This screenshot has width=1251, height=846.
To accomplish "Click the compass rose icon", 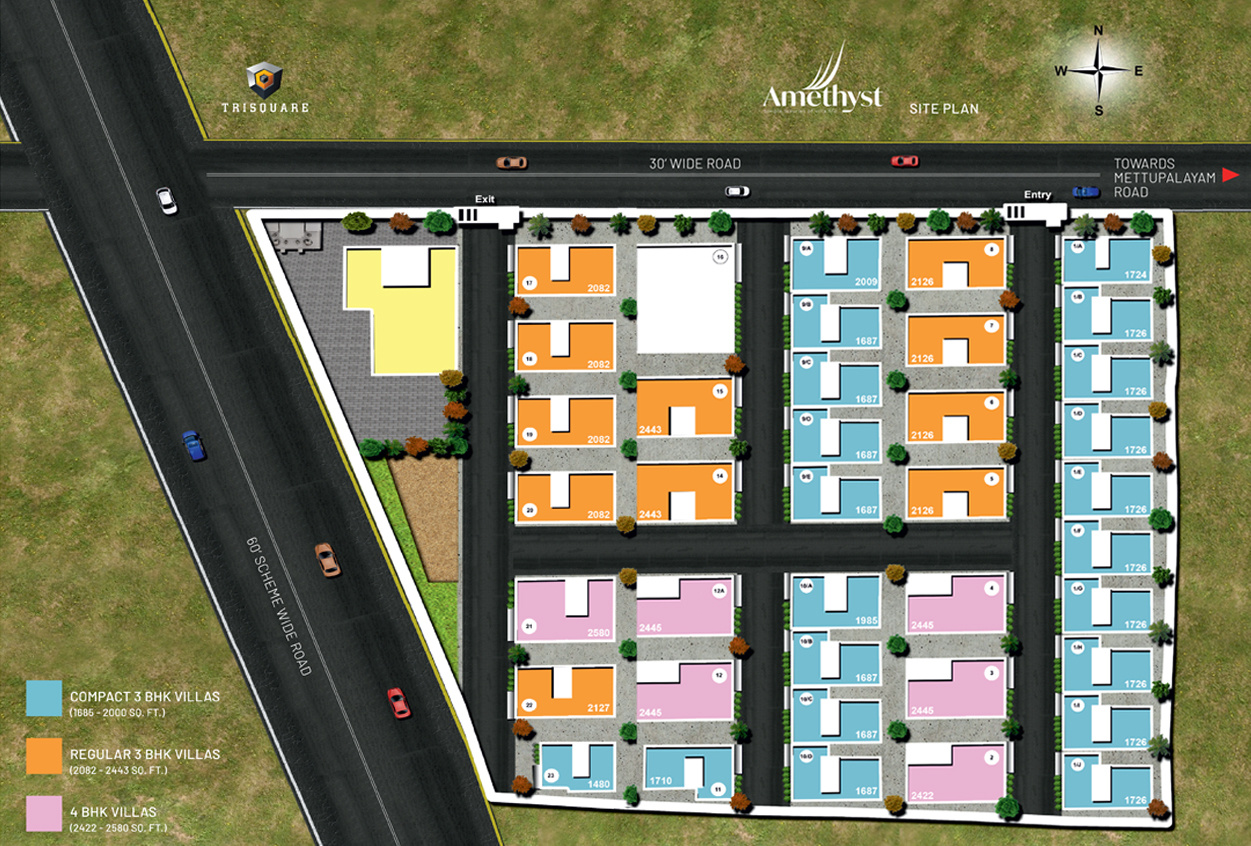I will point(1098,70).
